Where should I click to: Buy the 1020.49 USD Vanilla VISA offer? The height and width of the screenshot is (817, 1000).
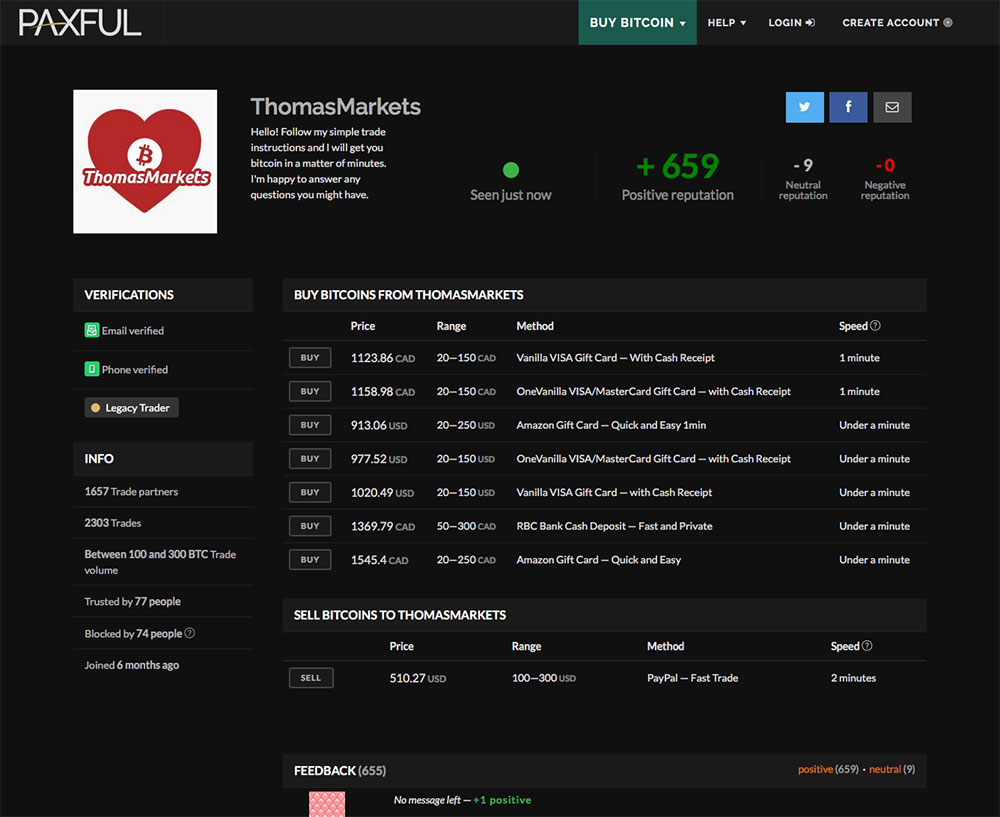310,492
